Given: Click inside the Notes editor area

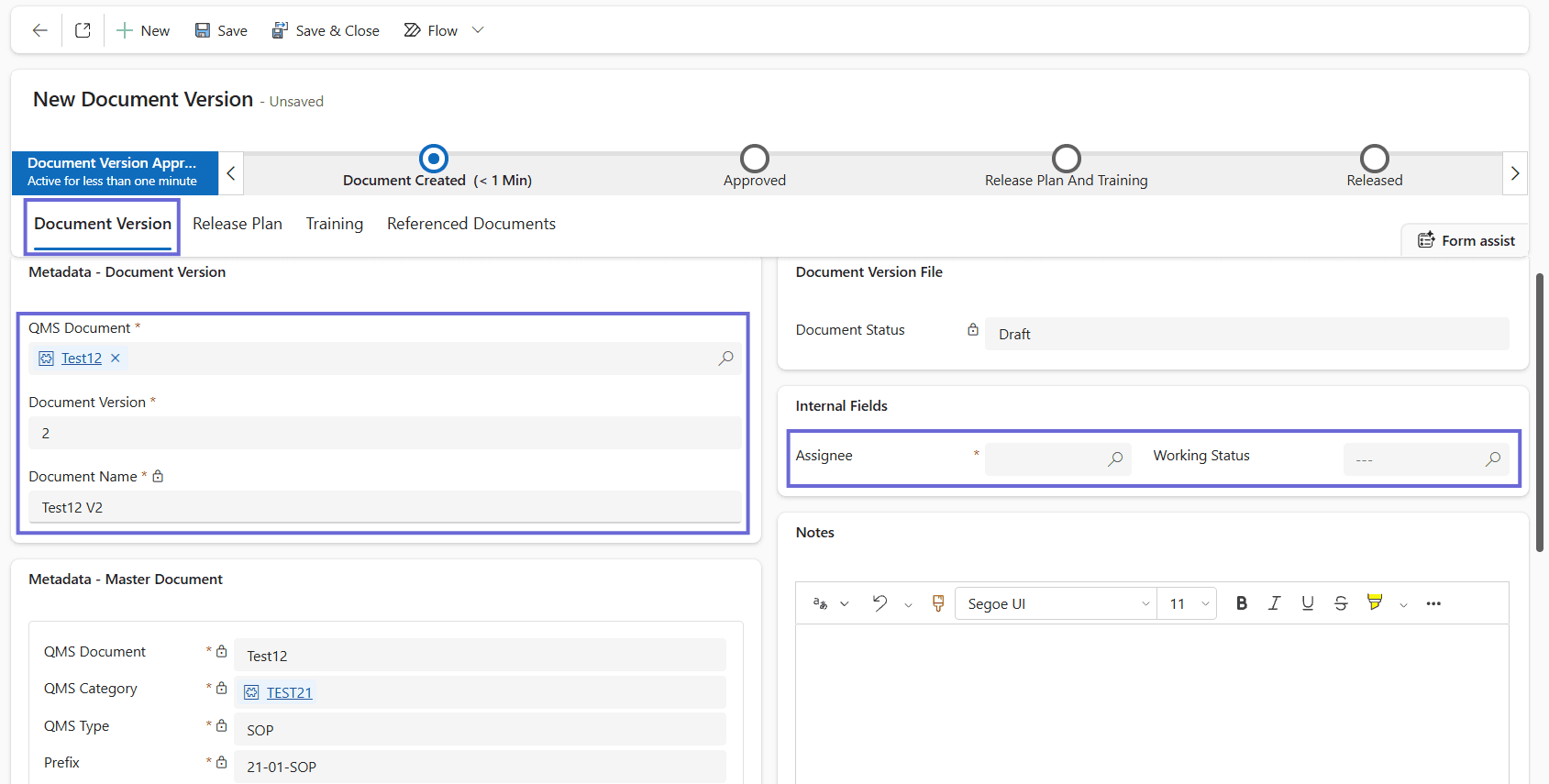Looking at the screenshot, I should click(x=1152, y=703).
